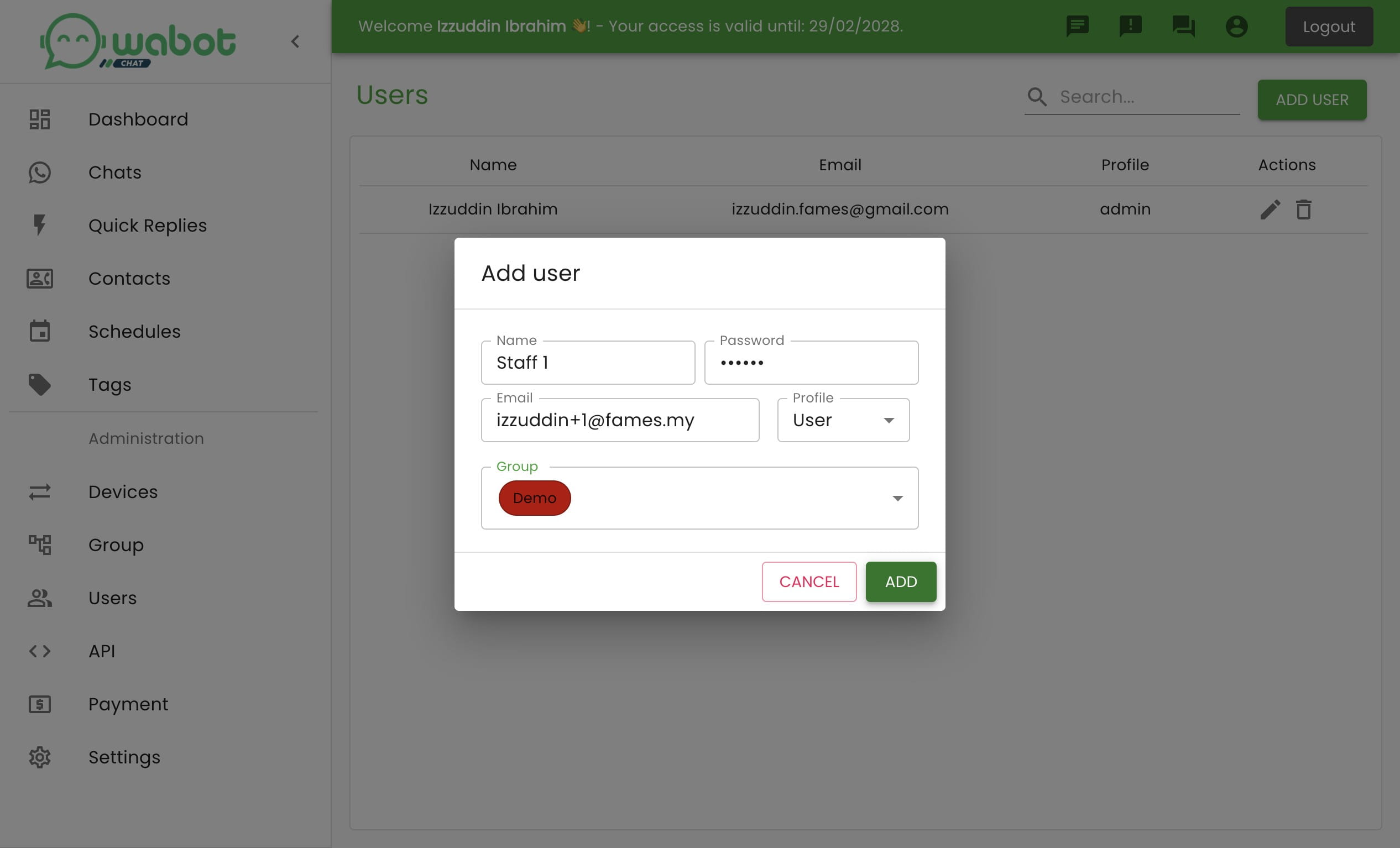Open the Group administration icon

coord(40,544)
